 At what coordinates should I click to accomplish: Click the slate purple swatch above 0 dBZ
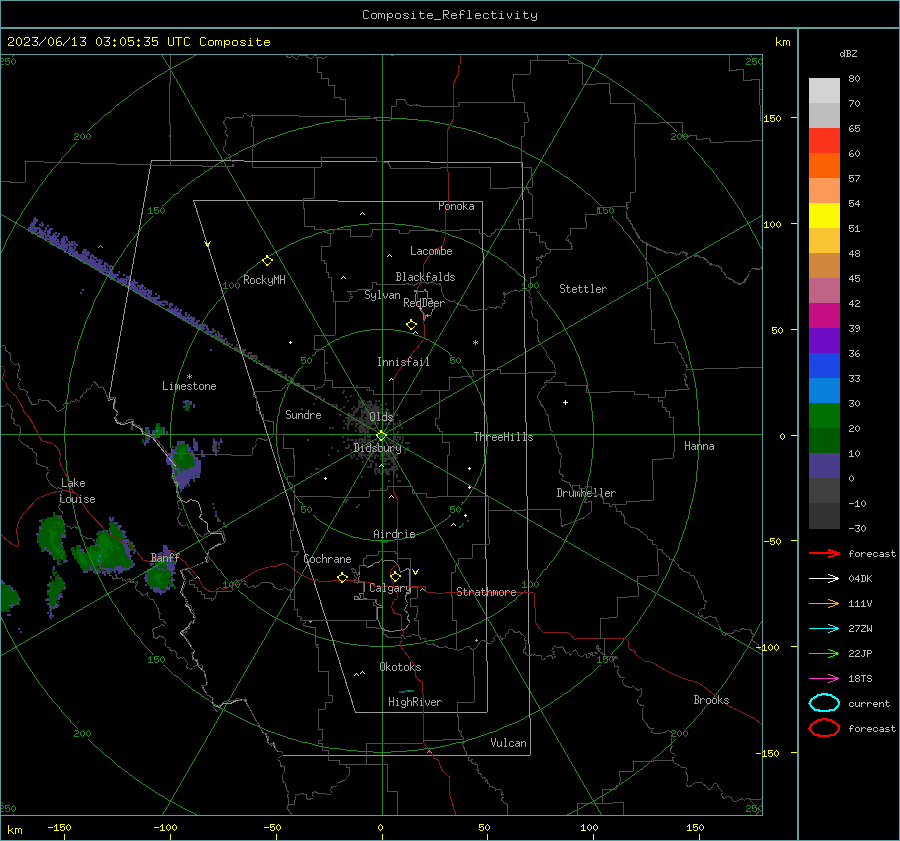tap(824, 466)
